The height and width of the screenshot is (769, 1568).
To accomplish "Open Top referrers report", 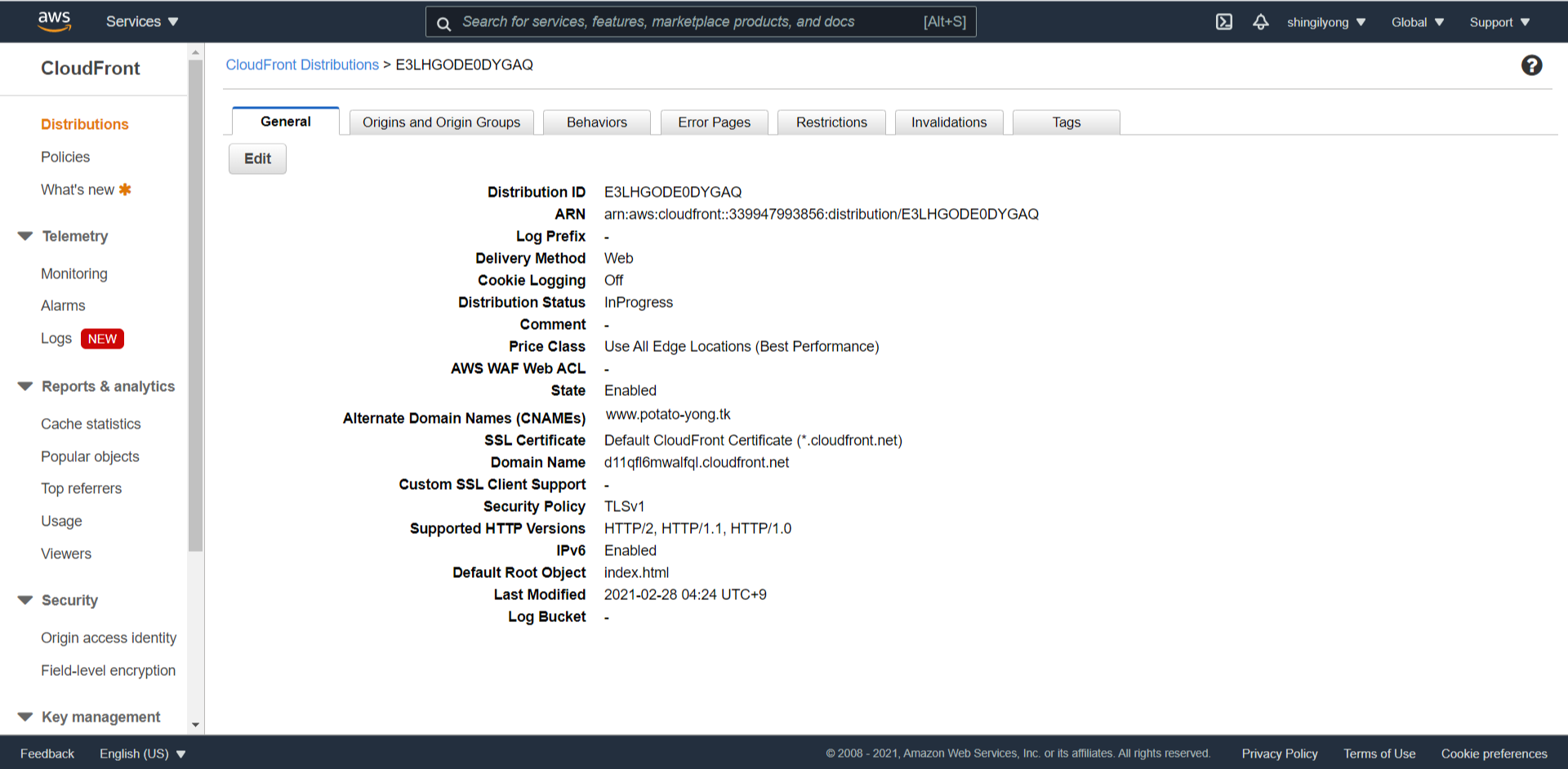I will coord(81,488).
